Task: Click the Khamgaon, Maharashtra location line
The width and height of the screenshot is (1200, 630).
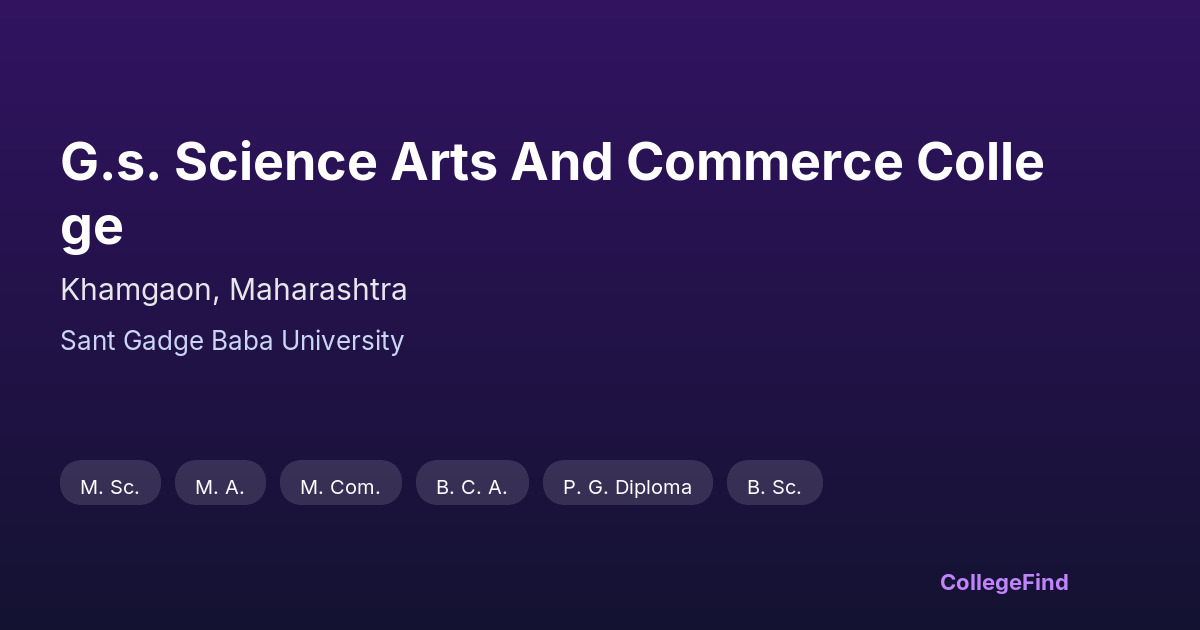Action: pos(233,290)
